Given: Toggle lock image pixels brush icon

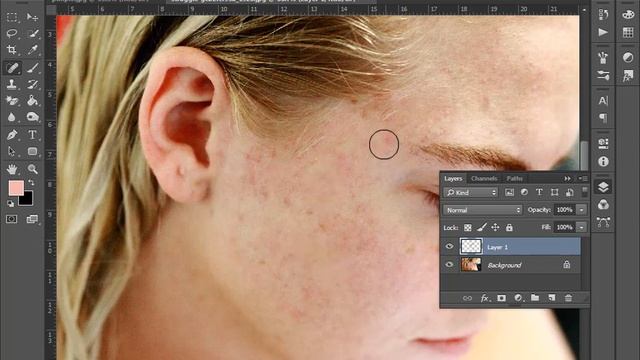Looking at the screenshot, I should [482, 227].
